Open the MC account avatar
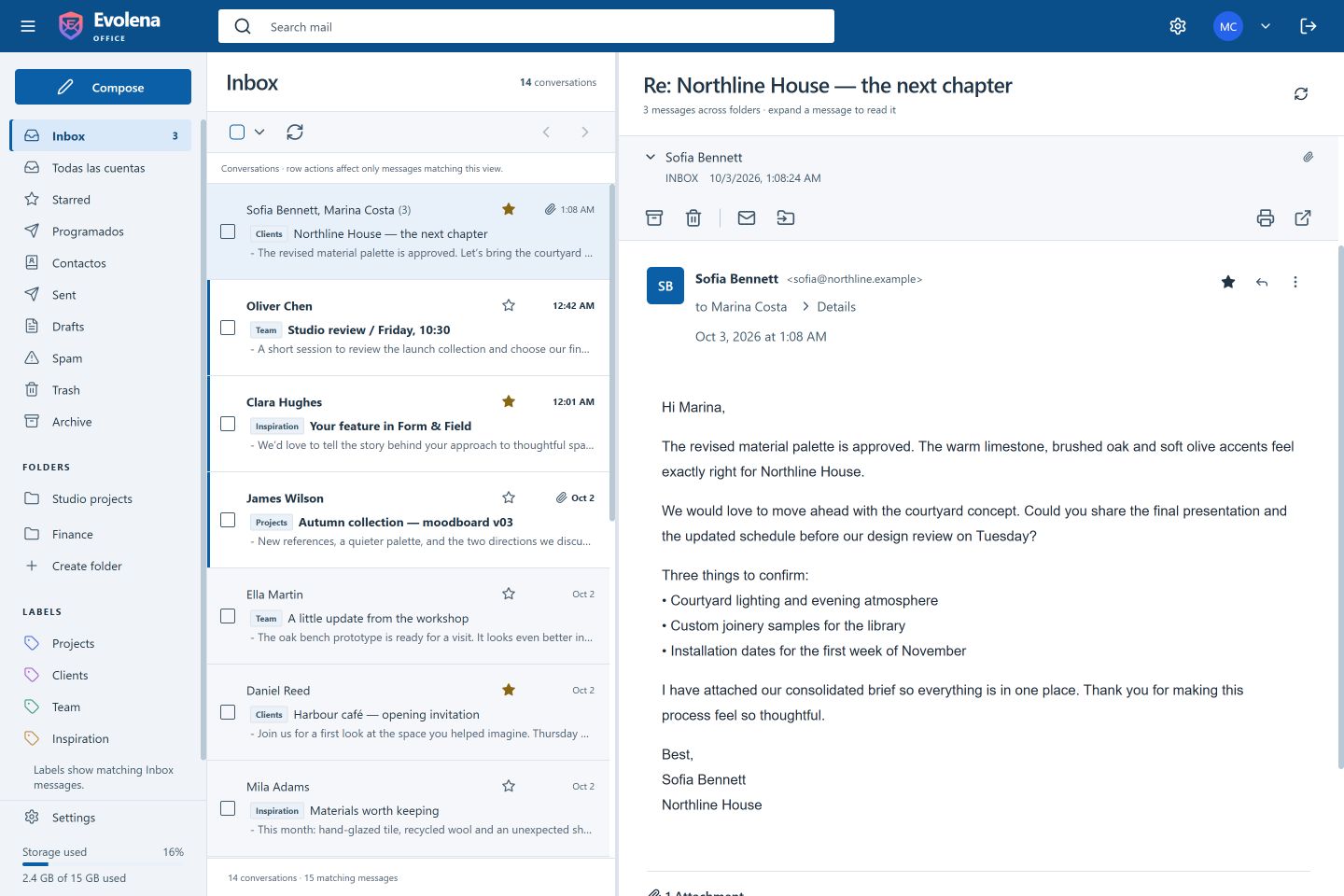The height and width of the screenshot is (896, 1344). (1228, 26)
